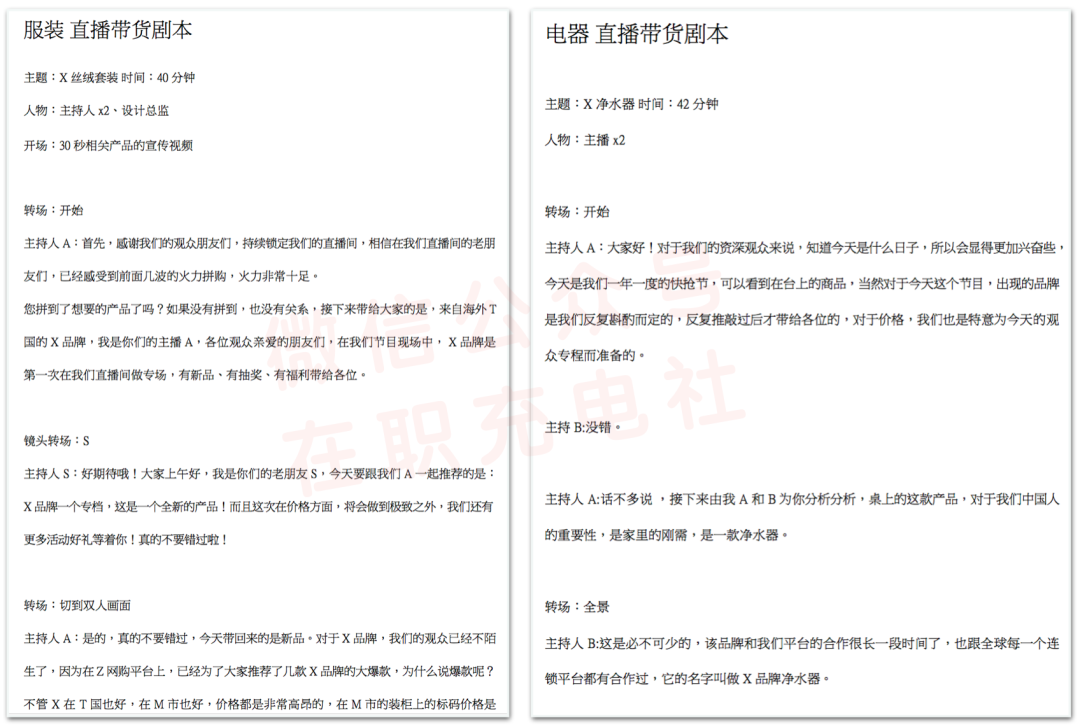Click the line starting '国的 X 品牌，我是你们的主播 A'
Viewport: 1080px width, 727px height.
[x=260, y=342]
